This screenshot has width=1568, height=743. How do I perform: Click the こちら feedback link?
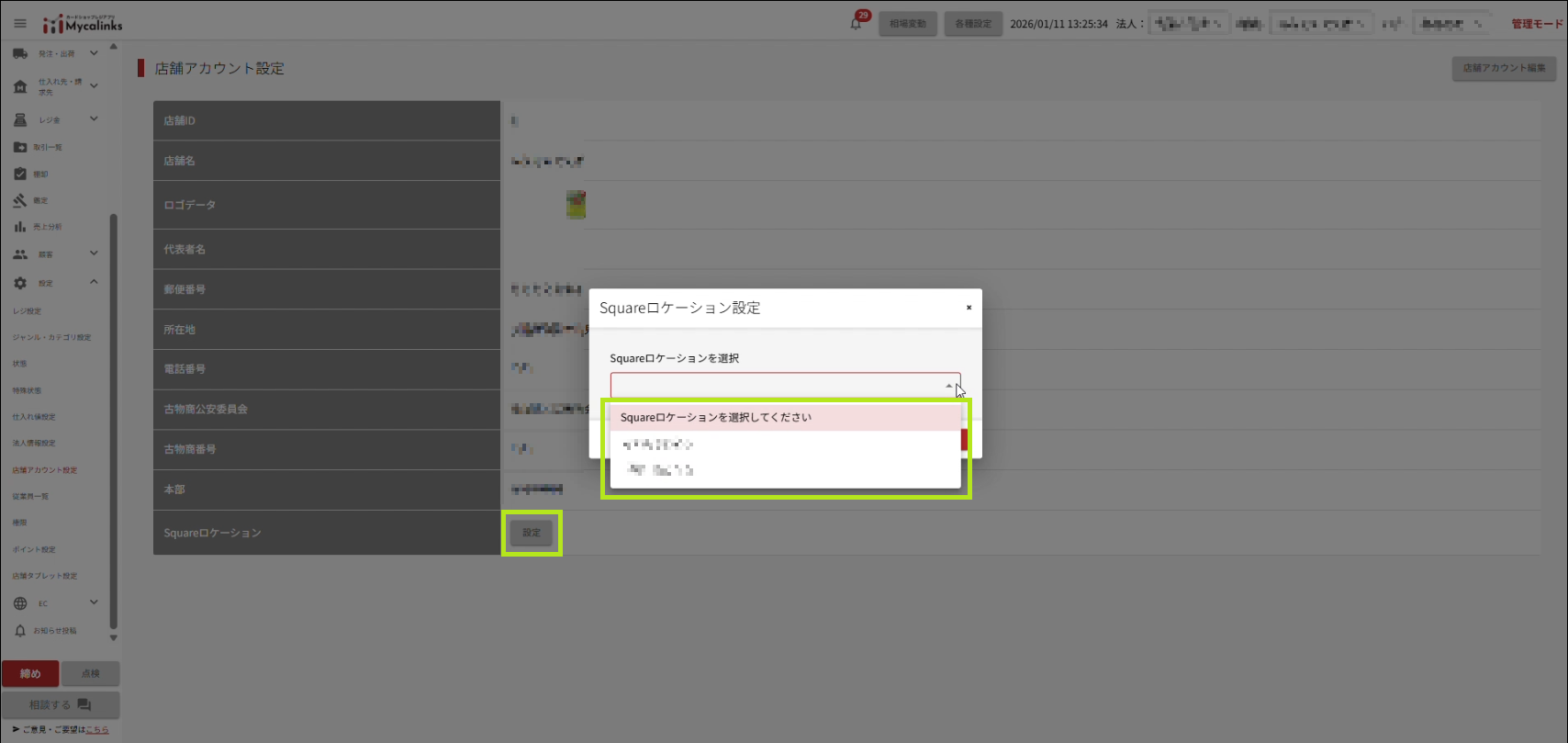coord(97,730)
